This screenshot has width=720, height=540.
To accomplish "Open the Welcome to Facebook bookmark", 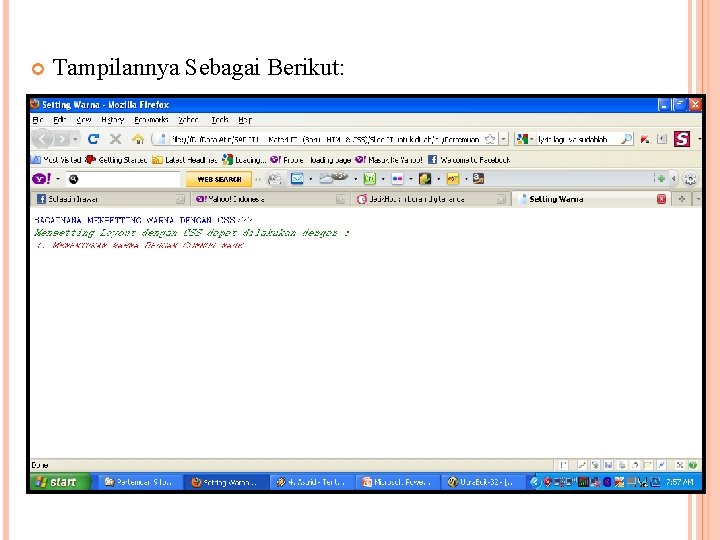I will tap(469, 160).
